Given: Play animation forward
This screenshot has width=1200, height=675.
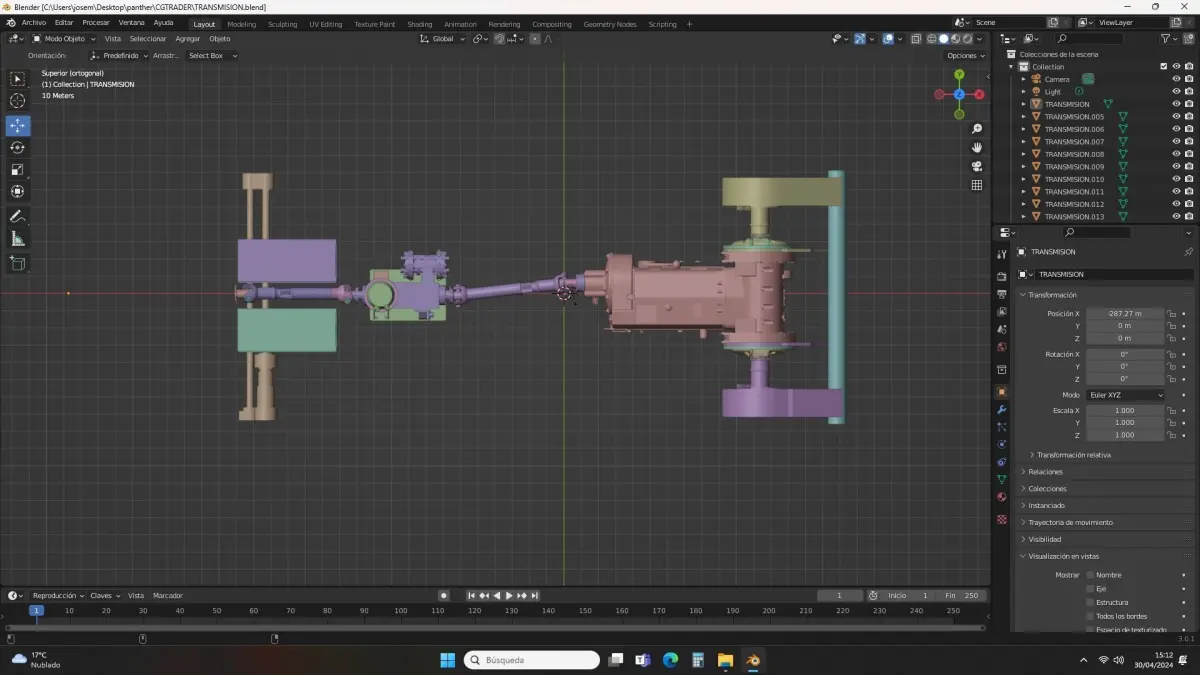Looking at the screenshot, I should (x=509, y=596).
